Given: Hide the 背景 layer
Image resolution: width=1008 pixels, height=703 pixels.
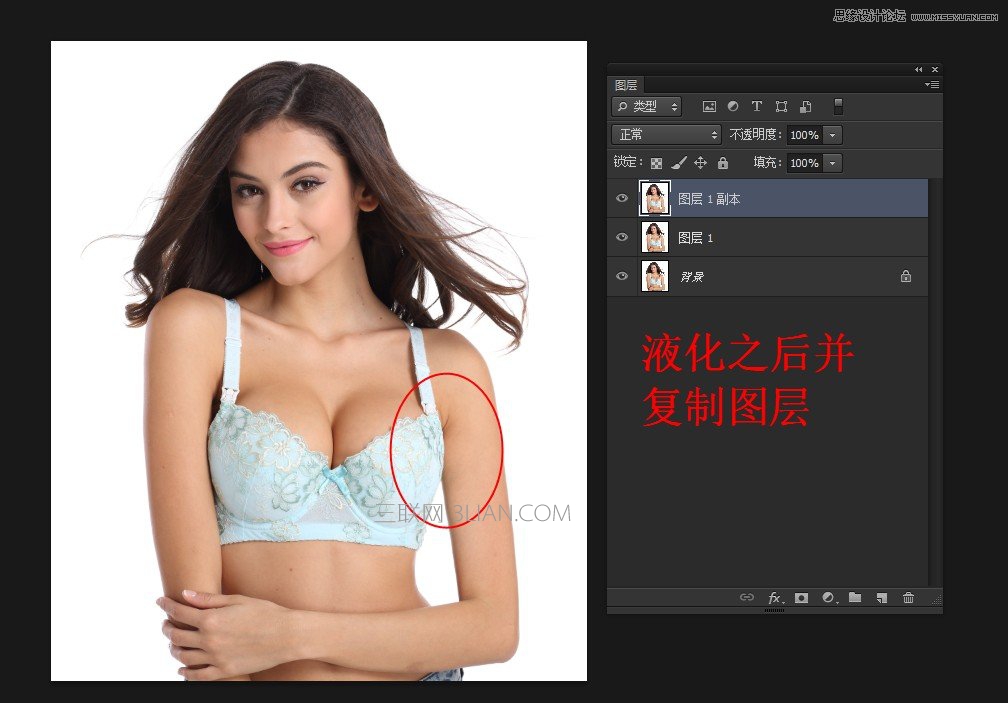Looking at the screenshot, I should pyautogui.click(x=622, y=276).
